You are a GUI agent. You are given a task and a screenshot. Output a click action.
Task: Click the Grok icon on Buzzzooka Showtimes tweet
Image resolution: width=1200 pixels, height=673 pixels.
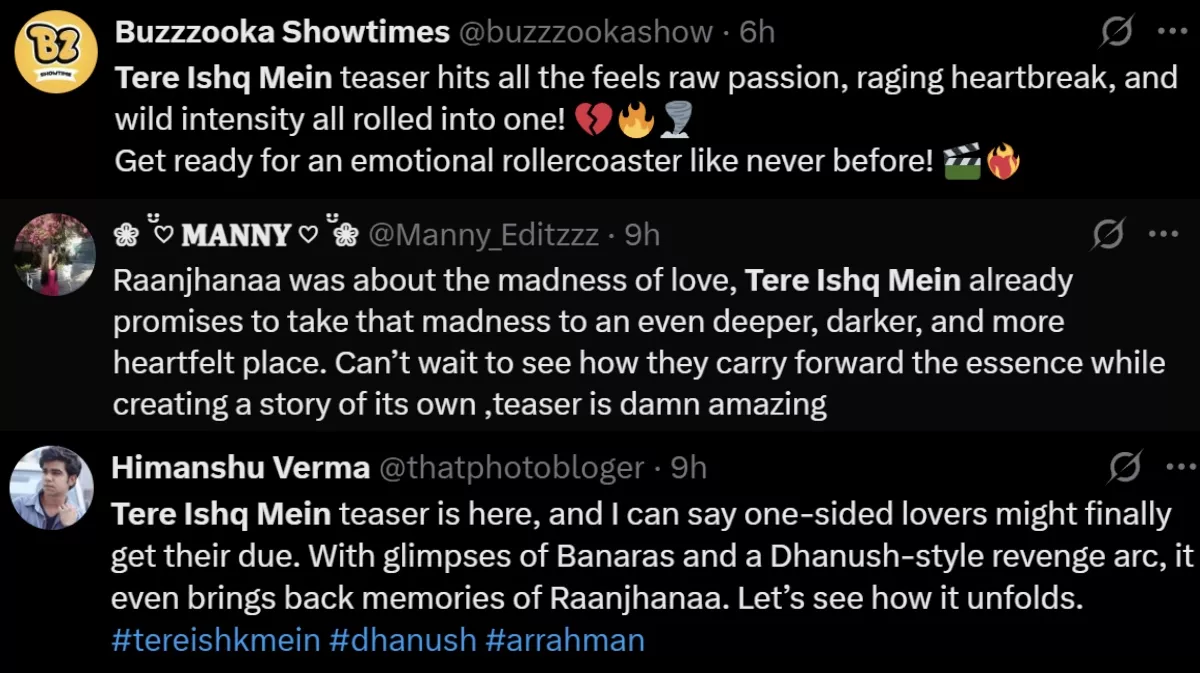click(x=1117, y=33)
